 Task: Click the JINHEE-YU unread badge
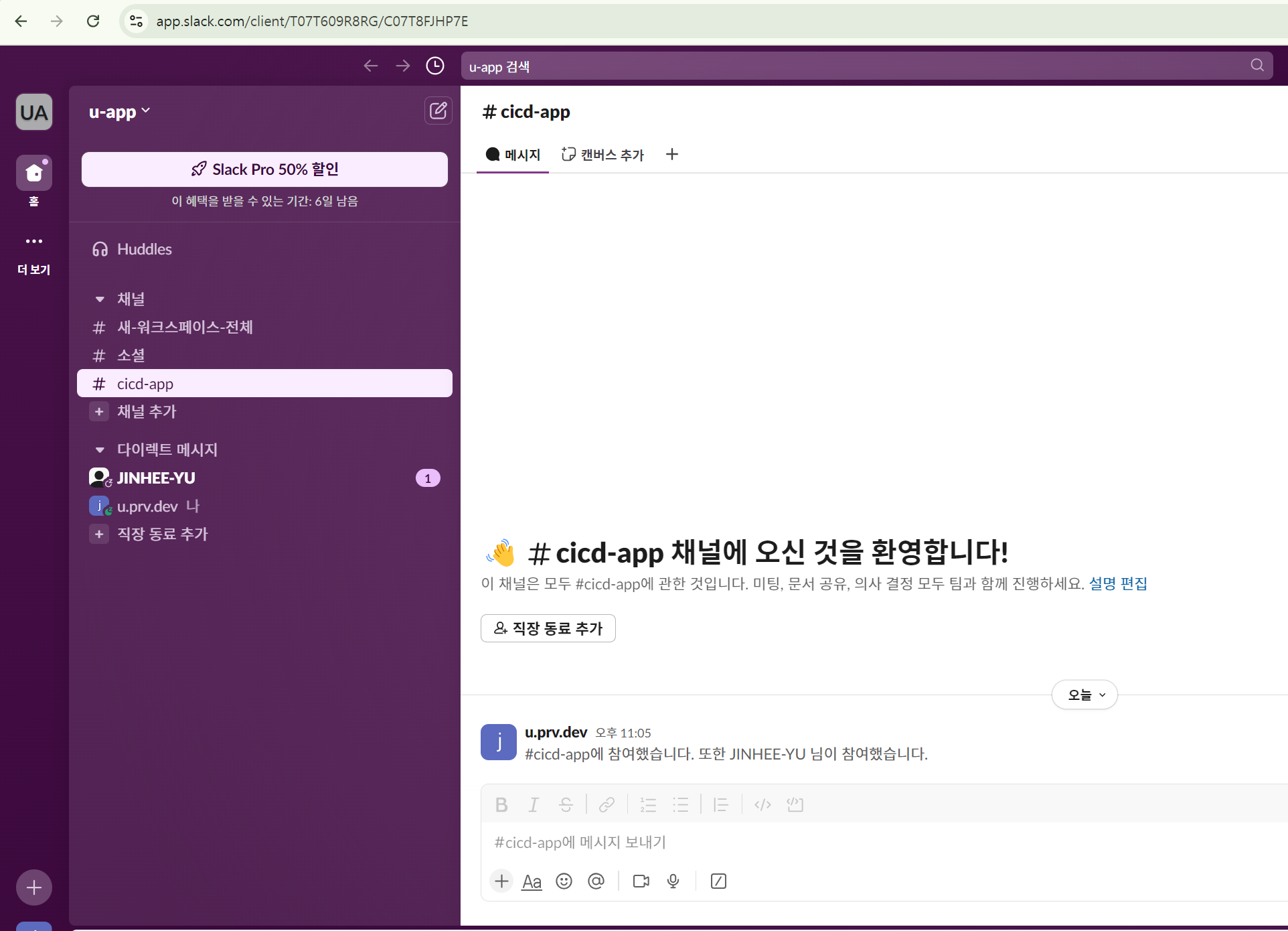[428, 478]
